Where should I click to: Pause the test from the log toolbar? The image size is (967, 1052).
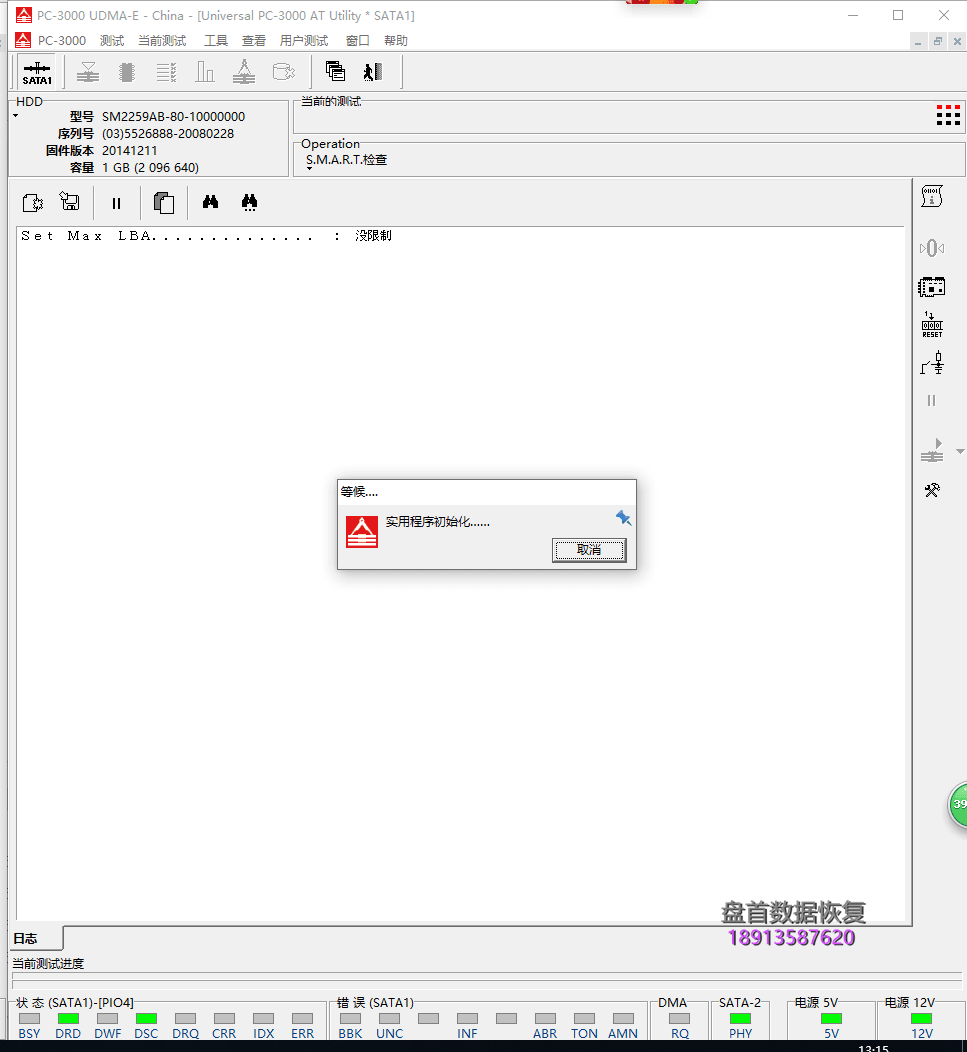[x=117, y=203]
